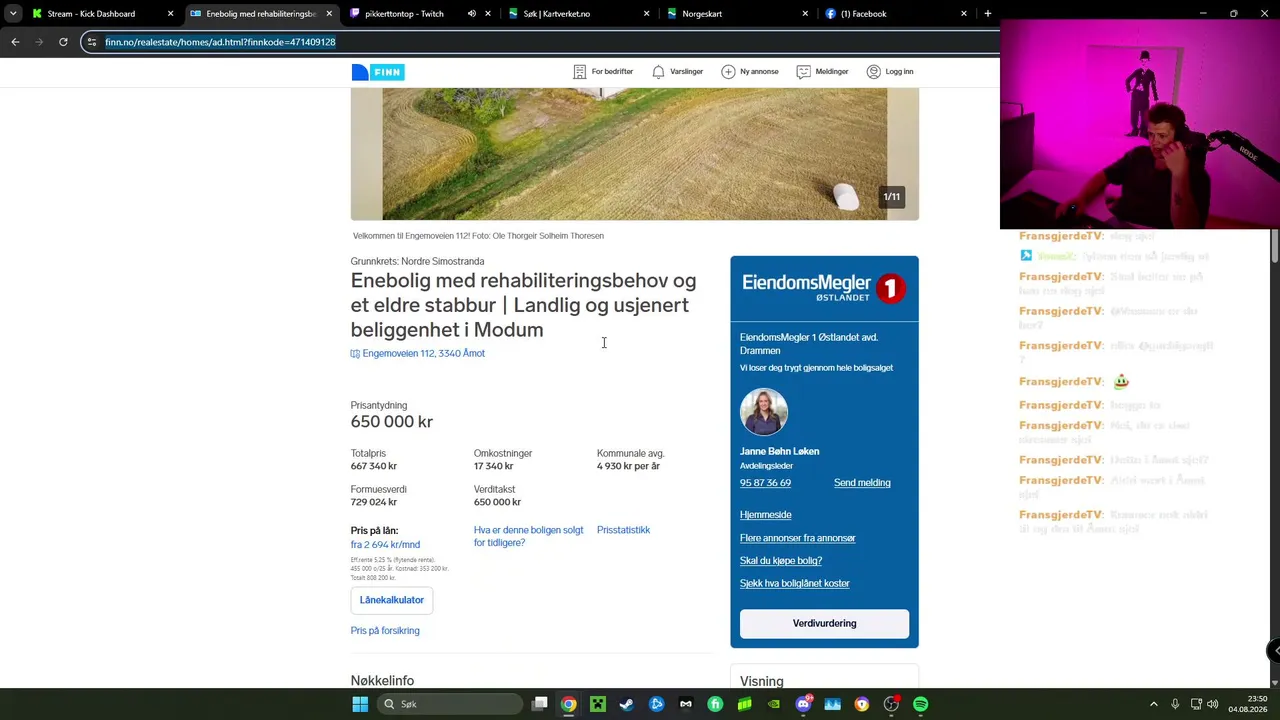Image resolution: width=1280 pixels, height=720 pixels.
Task: Close the Stream - Kick Dashboard tab
Action: pyautogui.click(x=170, y=14)
